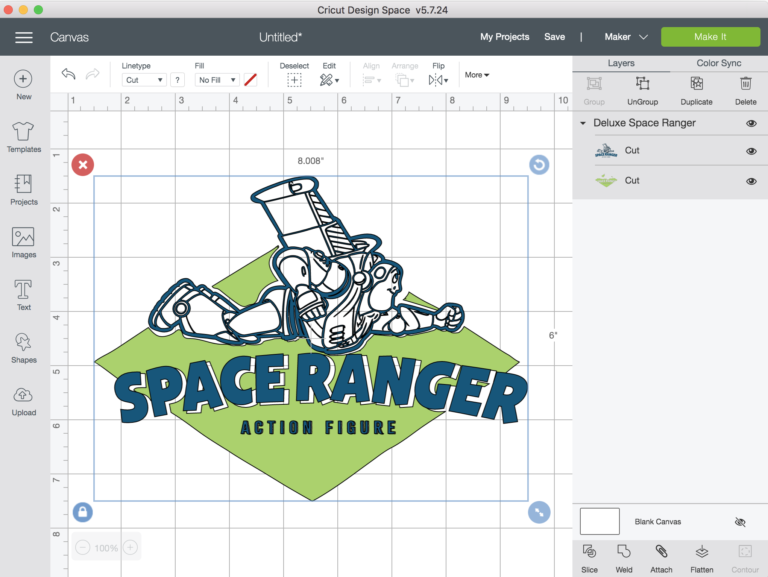768x577 pixels.
Task: Click the Linetype help question mark
Action: pos(177,80)
